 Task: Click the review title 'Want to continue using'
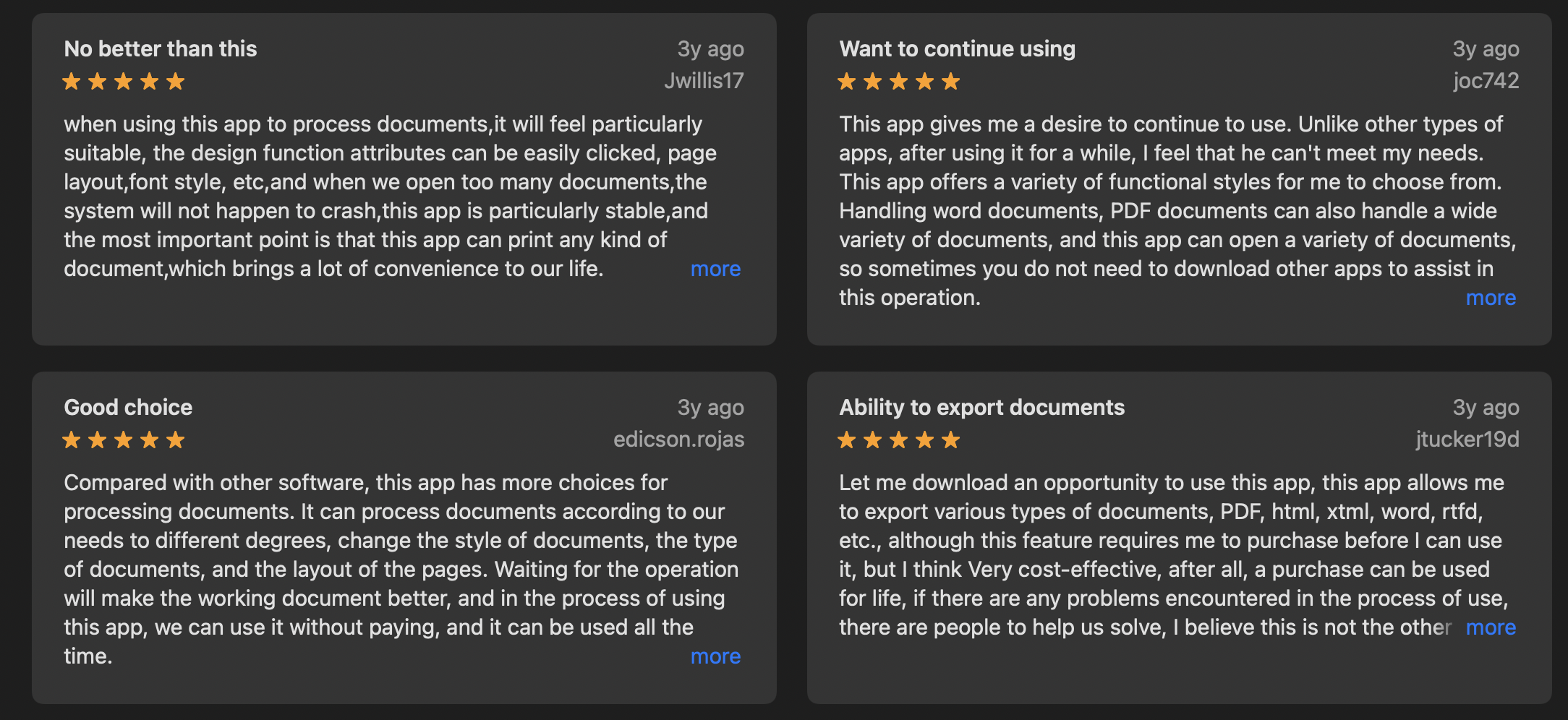tap(957, 48)
